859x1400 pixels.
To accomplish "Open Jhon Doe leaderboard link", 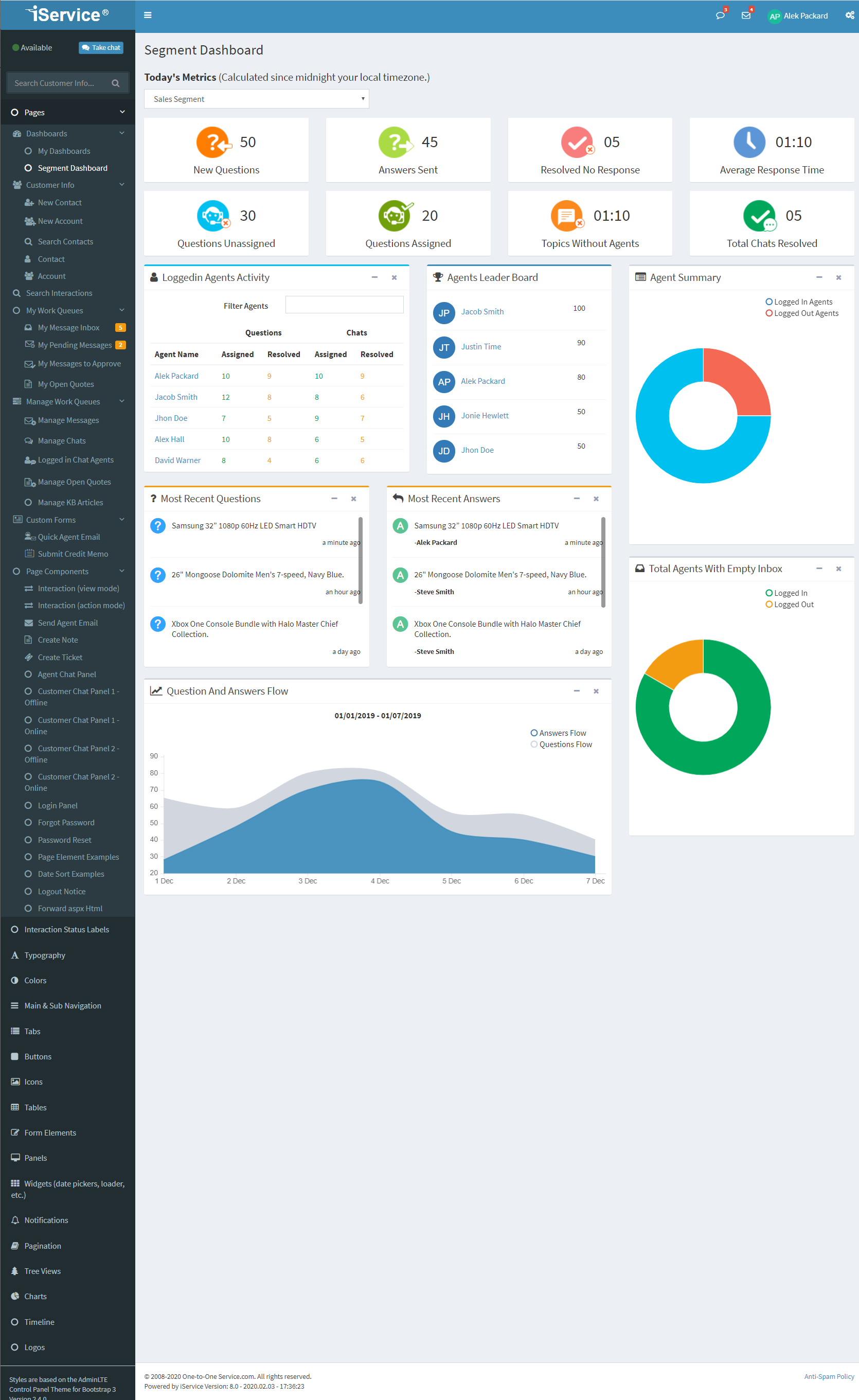I will click(477, 450).
